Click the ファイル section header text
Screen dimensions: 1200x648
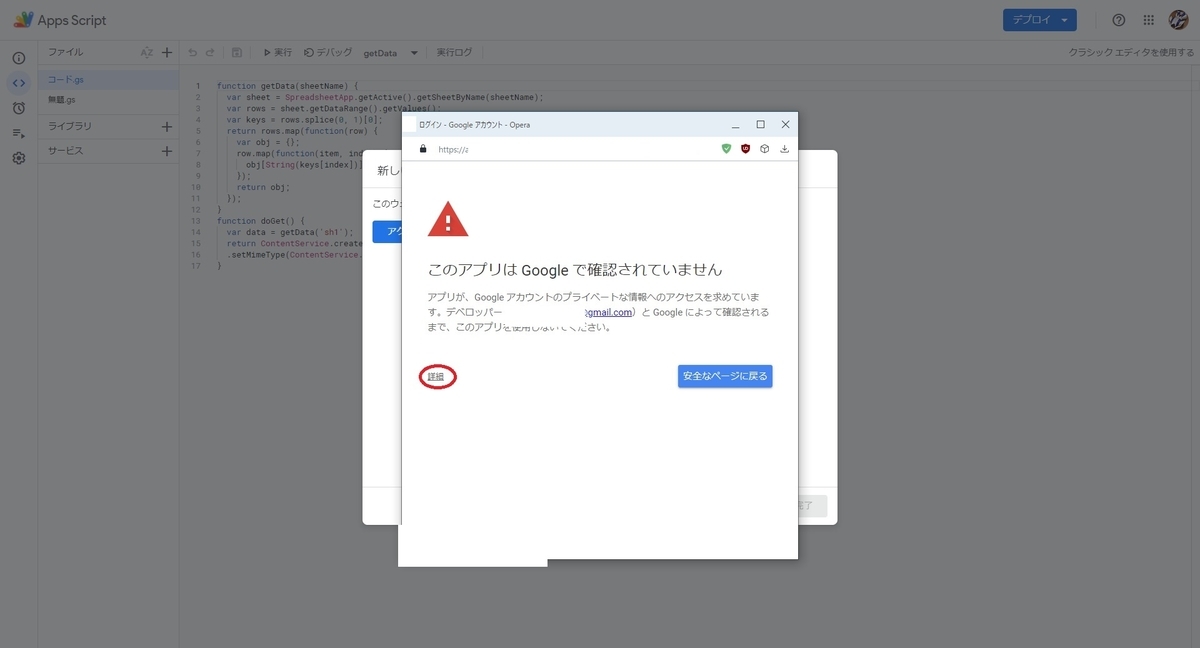(x=66, y=52)
